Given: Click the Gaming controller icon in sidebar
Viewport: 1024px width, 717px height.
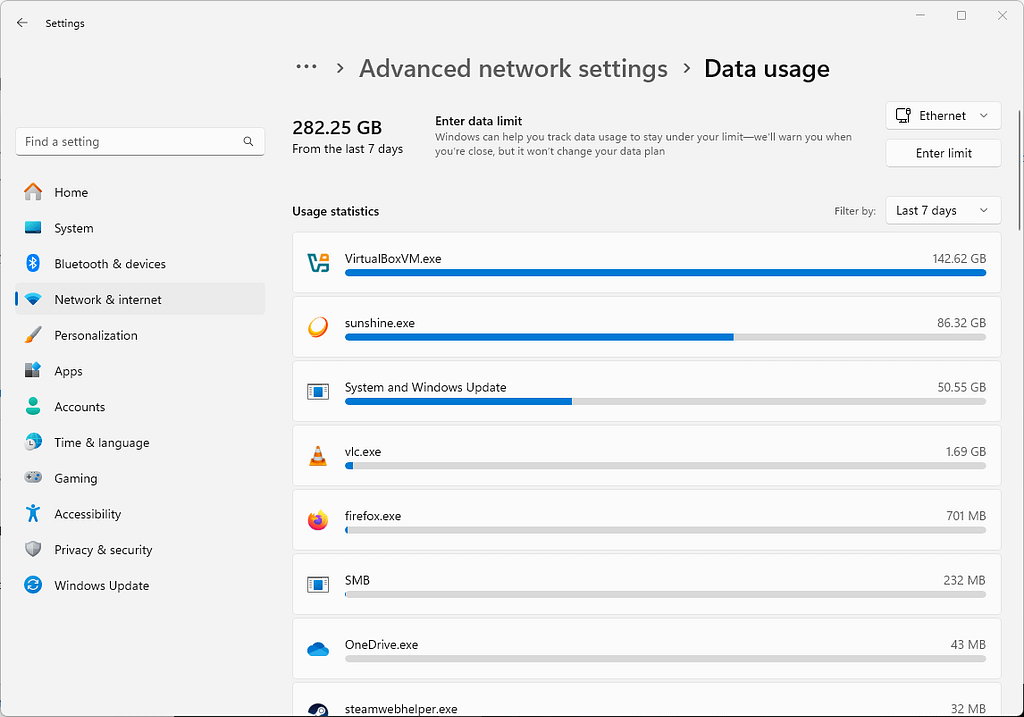Looking at the screenshot, I should pyautogui.click(x=33, y=478).
